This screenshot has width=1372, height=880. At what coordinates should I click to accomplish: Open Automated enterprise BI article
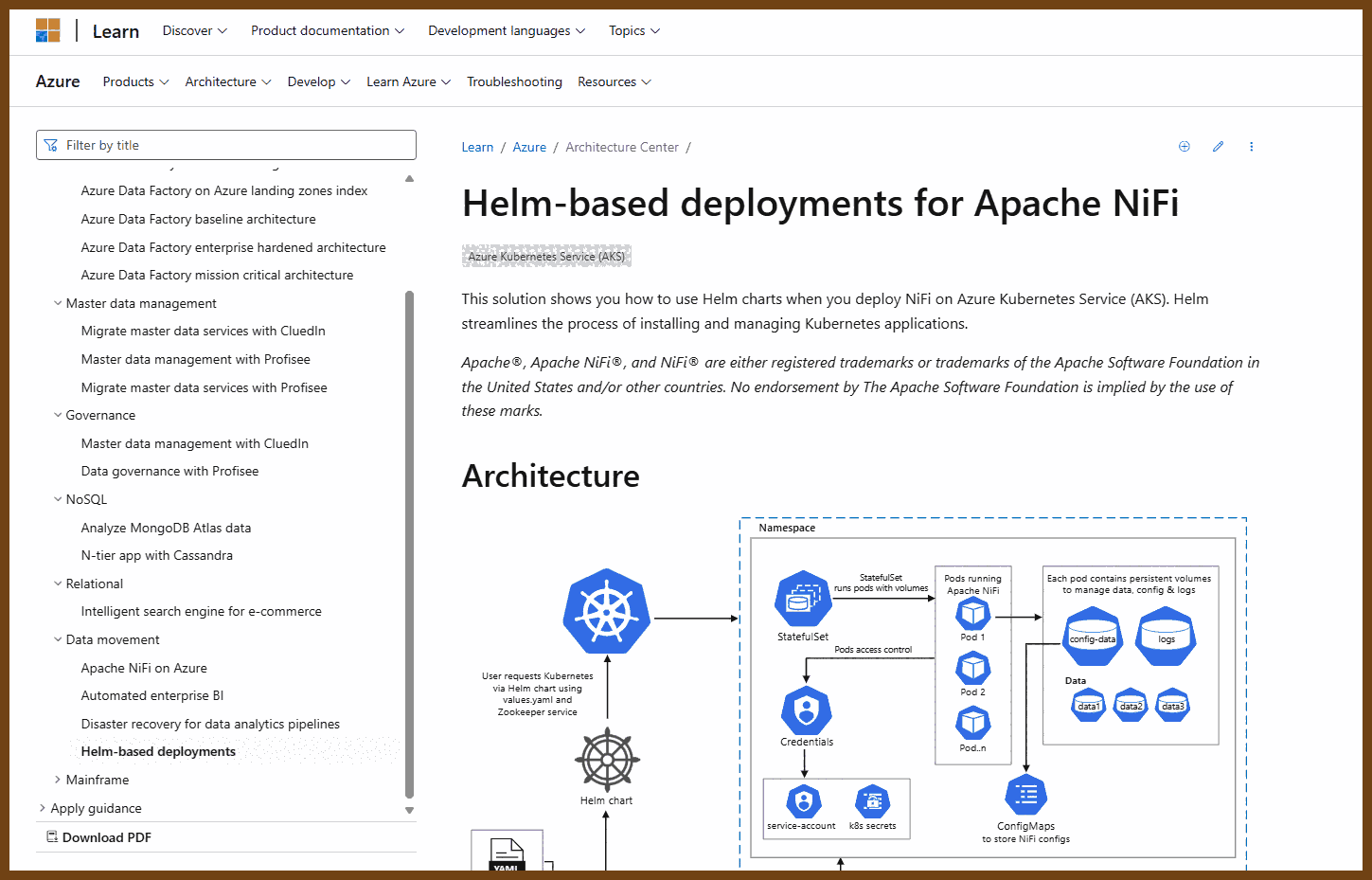pyautogui.click(x=152, y=695)
